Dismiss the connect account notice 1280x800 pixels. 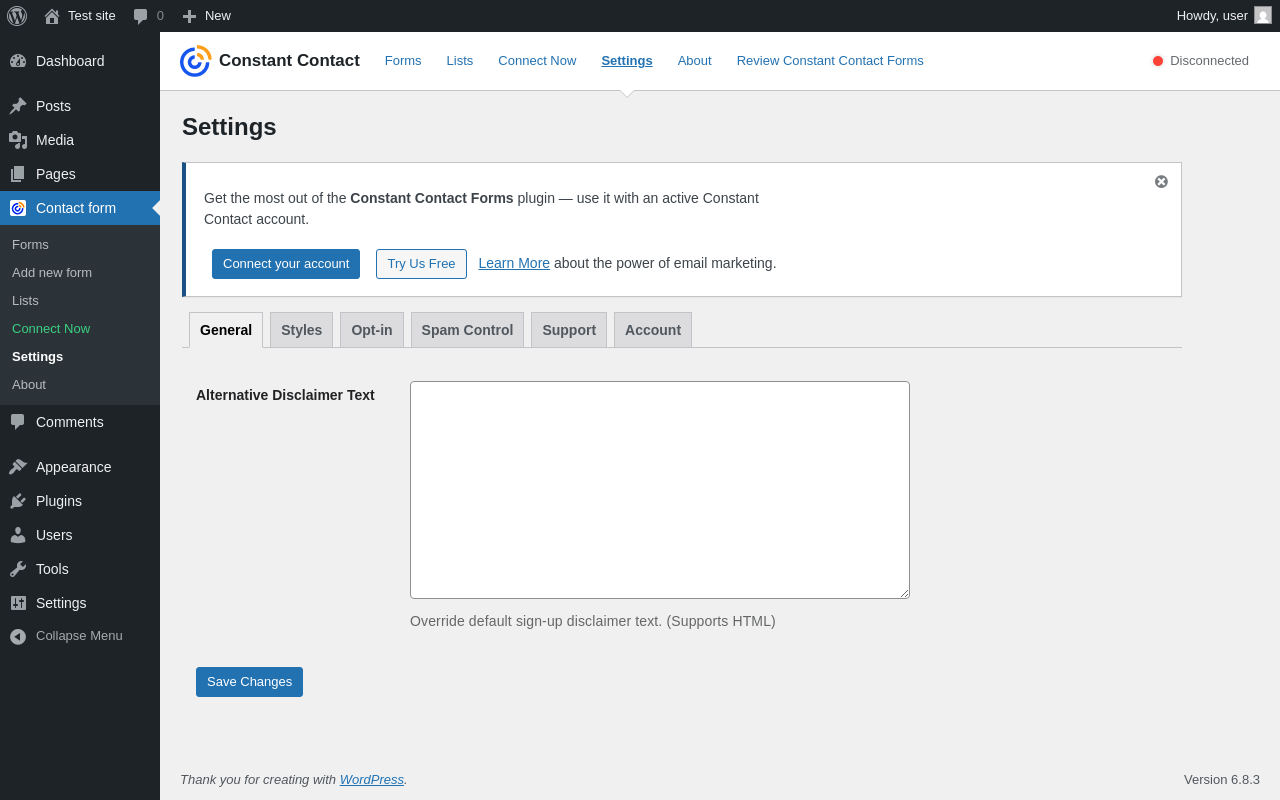tap(1161, 182)
